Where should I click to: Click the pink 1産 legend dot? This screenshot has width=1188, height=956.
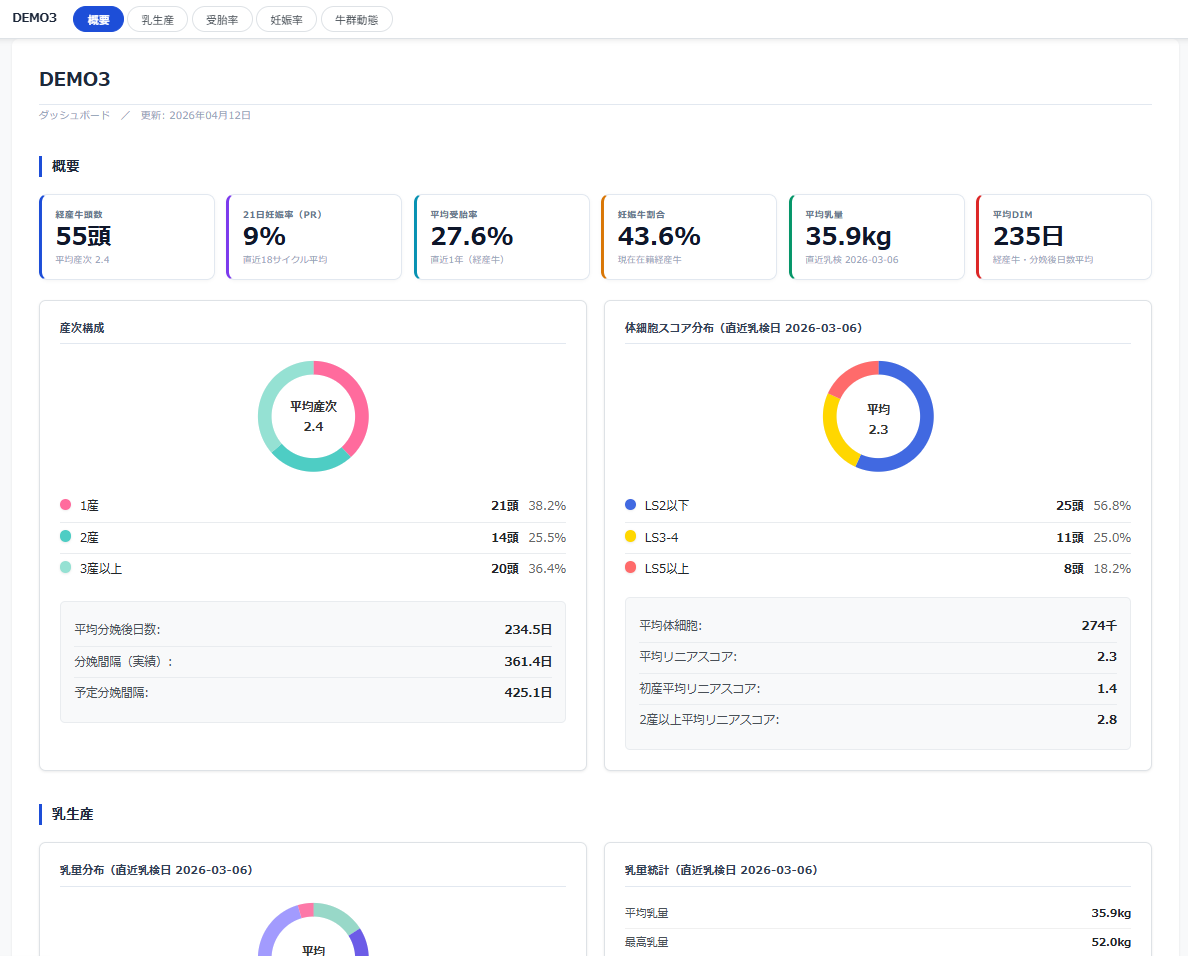[65, 505]
